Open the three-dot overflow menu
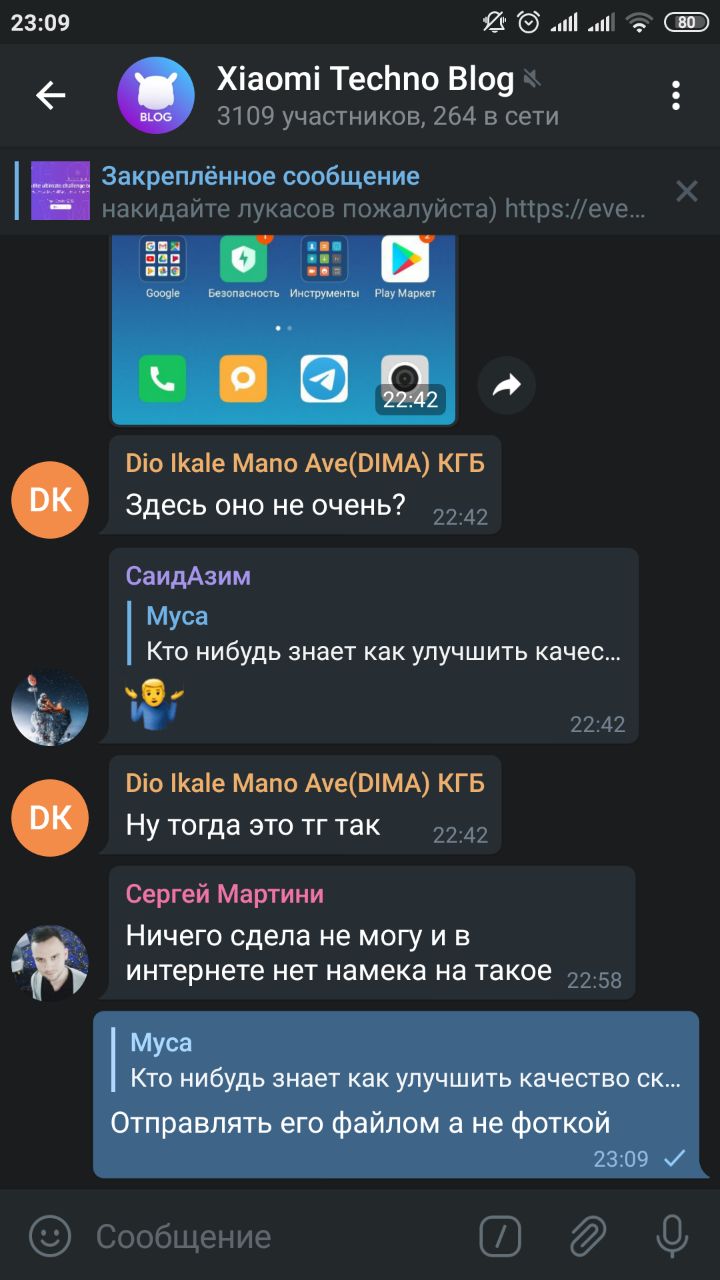This screenshot has width=720, height=1280. 676,95
